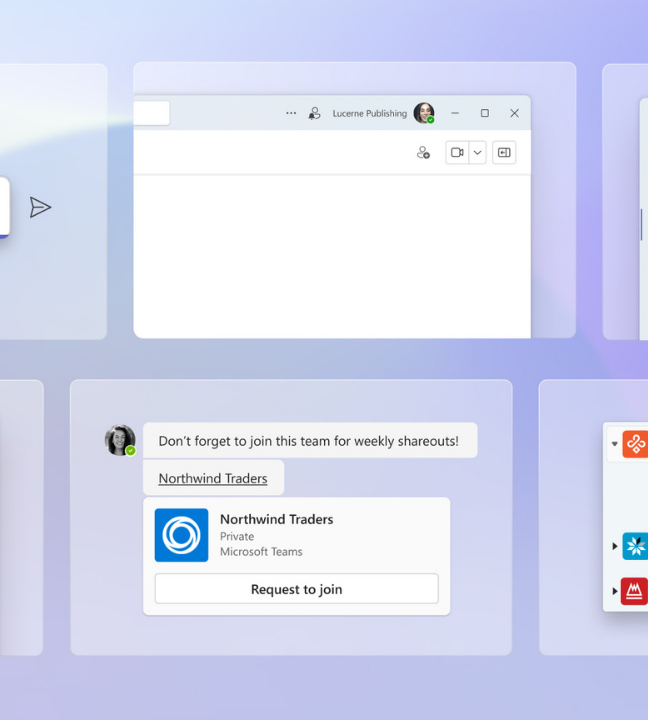The height and width of the screenshot is (720, 648).
Task: Open the activity notifications person-bell icon
Action: [314, 113]
